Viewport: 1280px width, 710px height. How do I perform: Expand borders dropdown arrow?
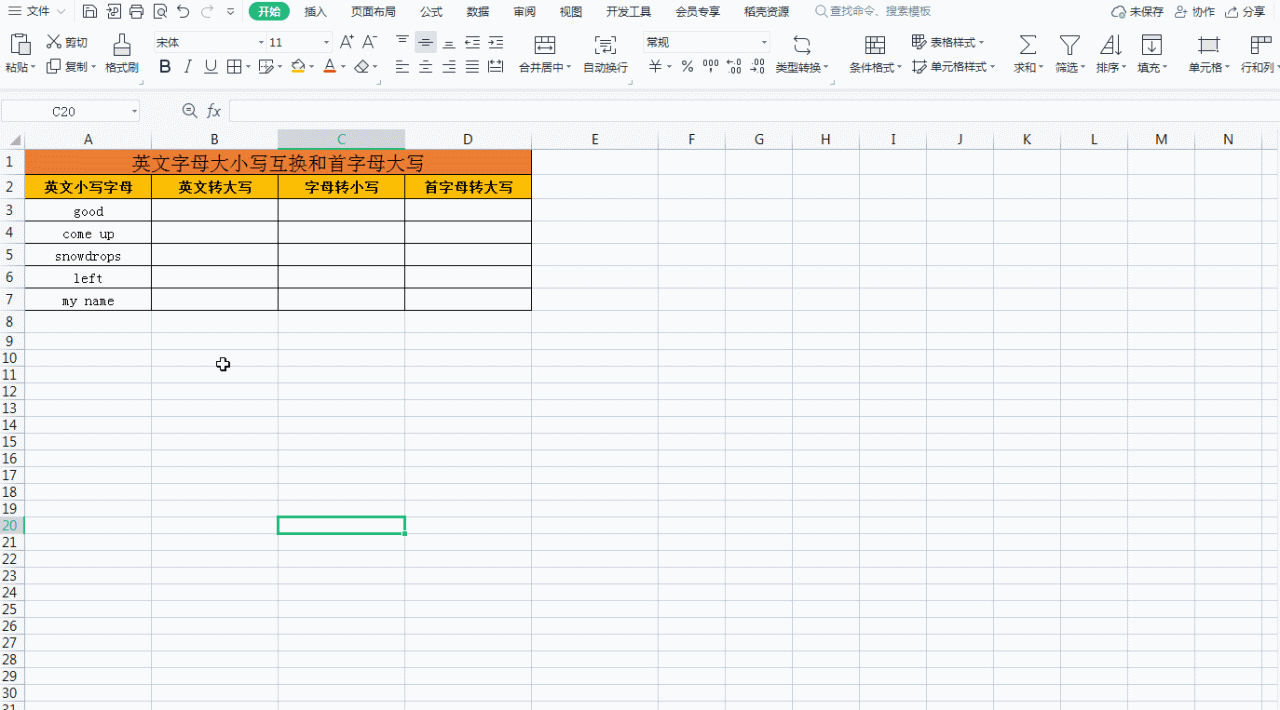coord(249,67)
